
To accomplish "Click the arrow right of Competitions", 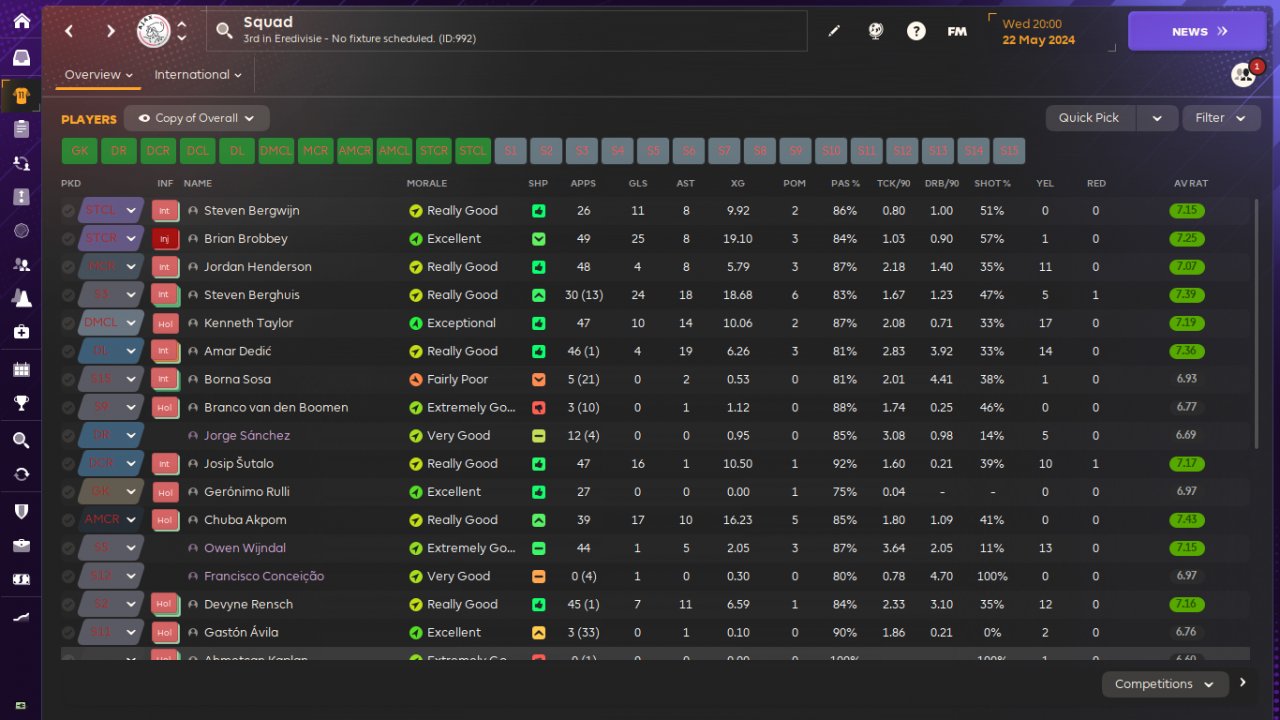I will (1243, 683).
